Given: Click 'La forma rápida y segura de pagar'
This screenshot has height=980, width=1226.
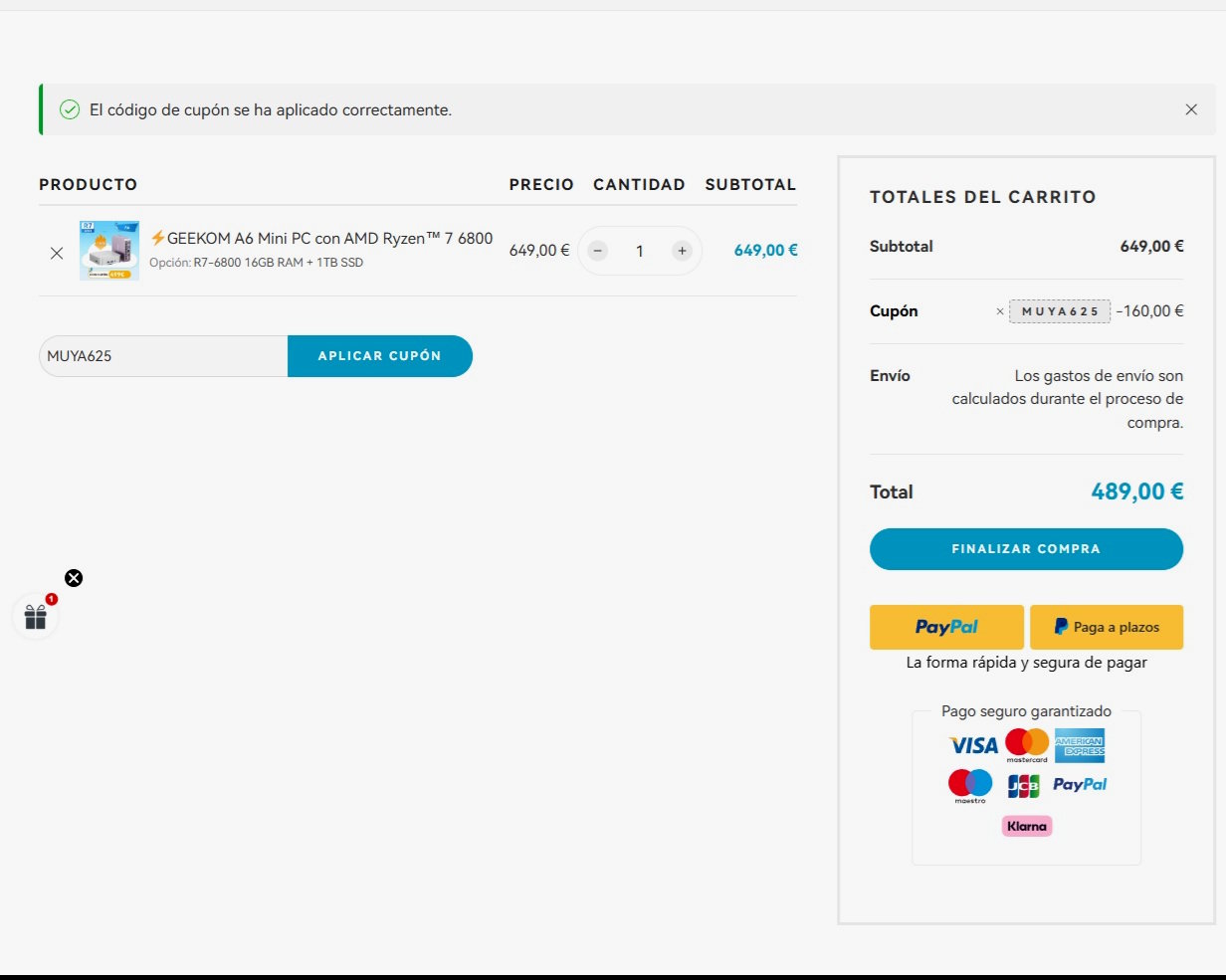Looking at the screenshot, I should tap(1027, 663).
